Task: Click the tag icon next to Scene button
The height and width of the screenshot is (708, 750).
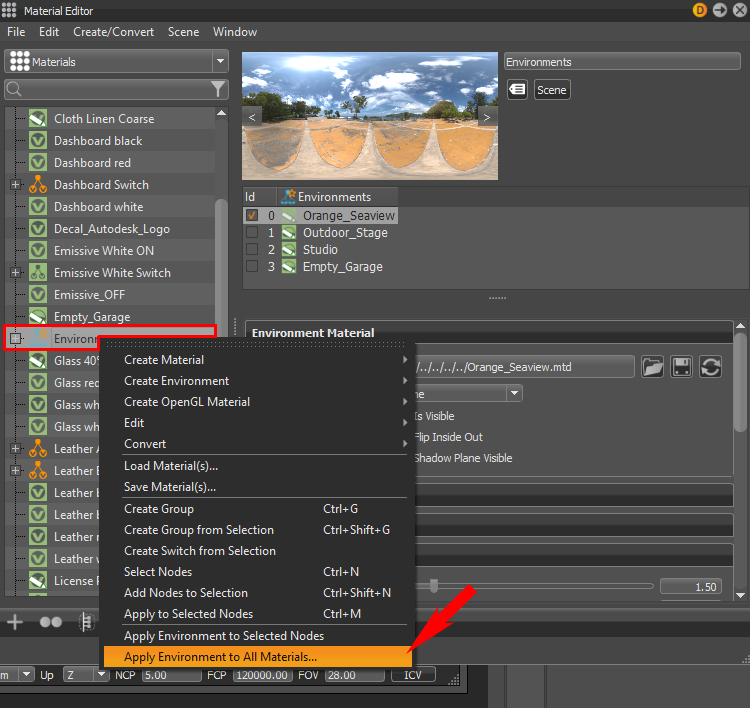Action: [517, 89]
